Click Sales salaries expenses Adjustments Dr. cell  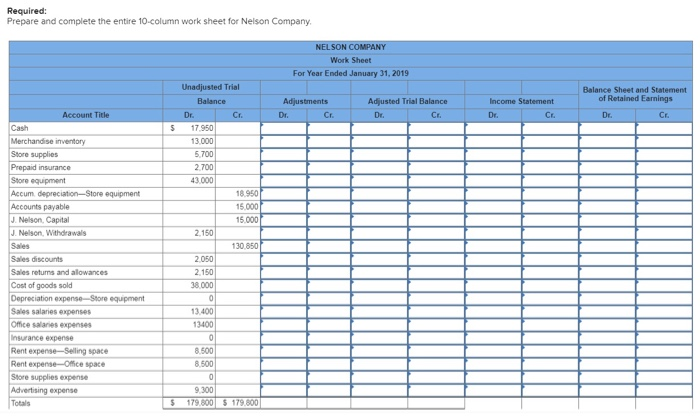(283, 312)
